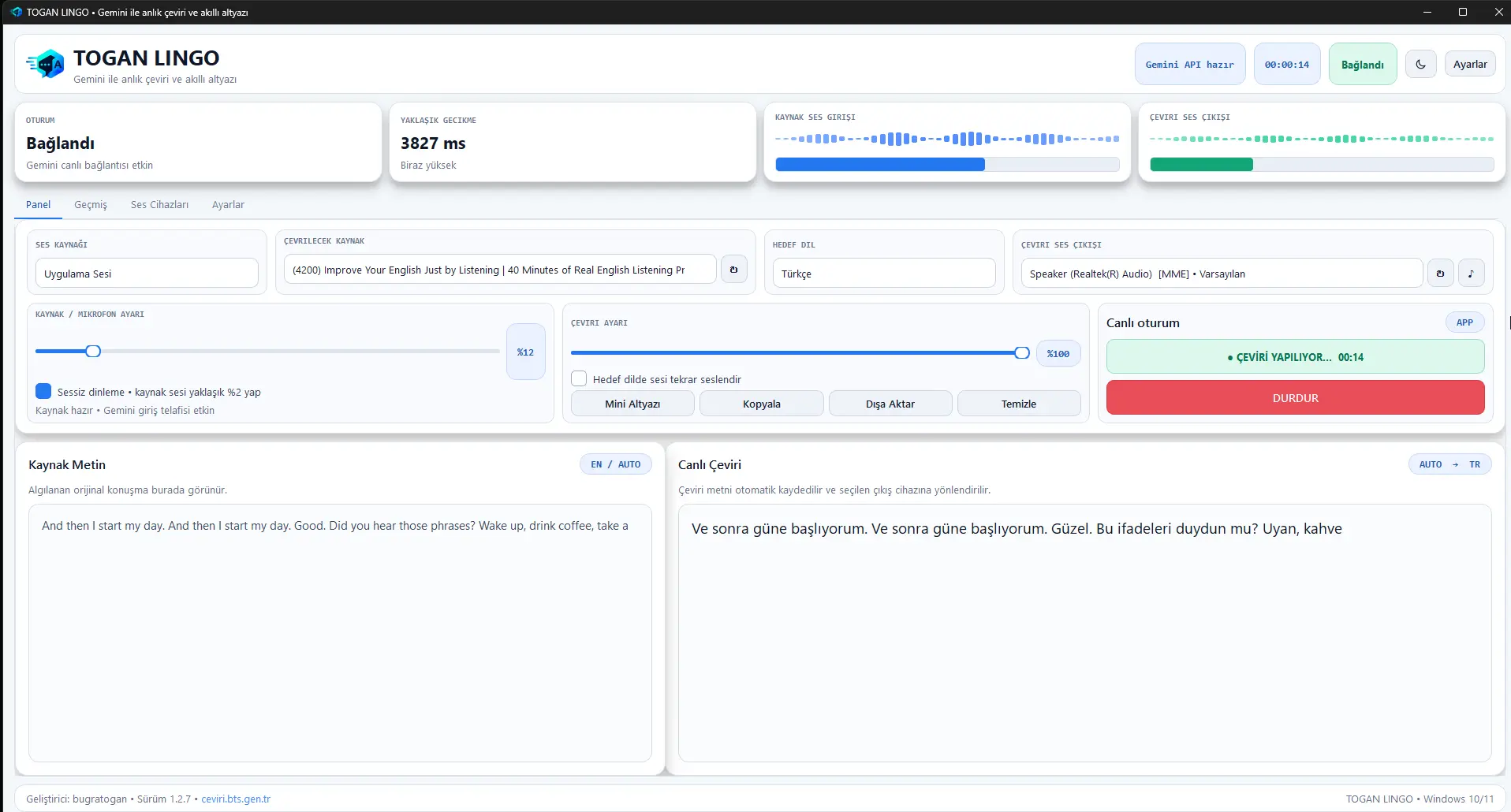Click the 00:00:14 session timer badge

click(1286, 65)
